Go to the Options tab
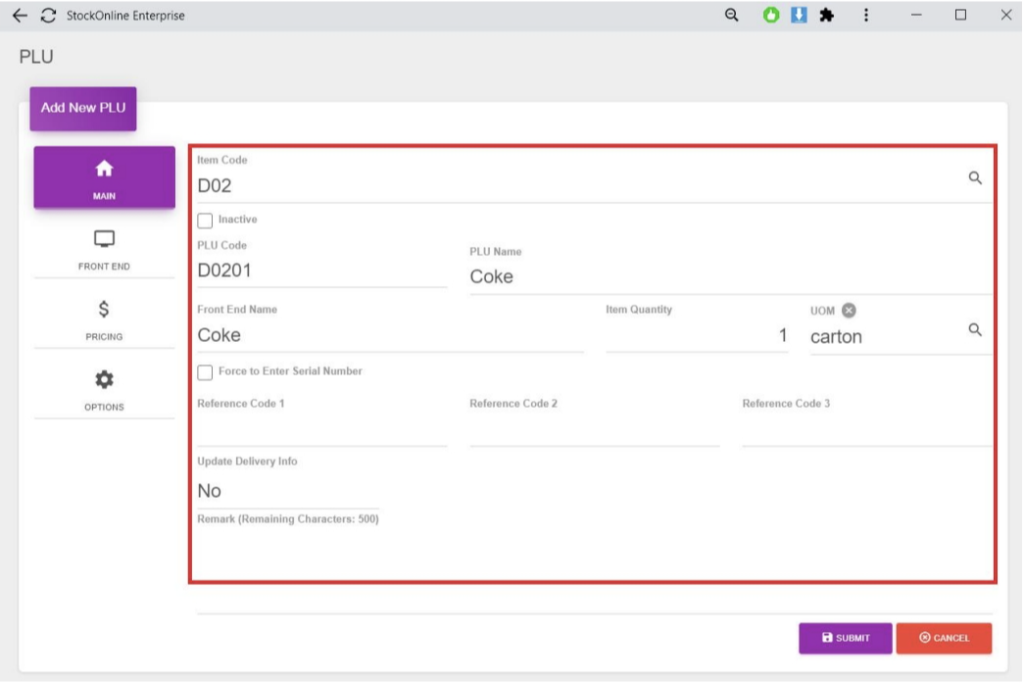This screenshot has height=683, width=1024. coord(104,390)
